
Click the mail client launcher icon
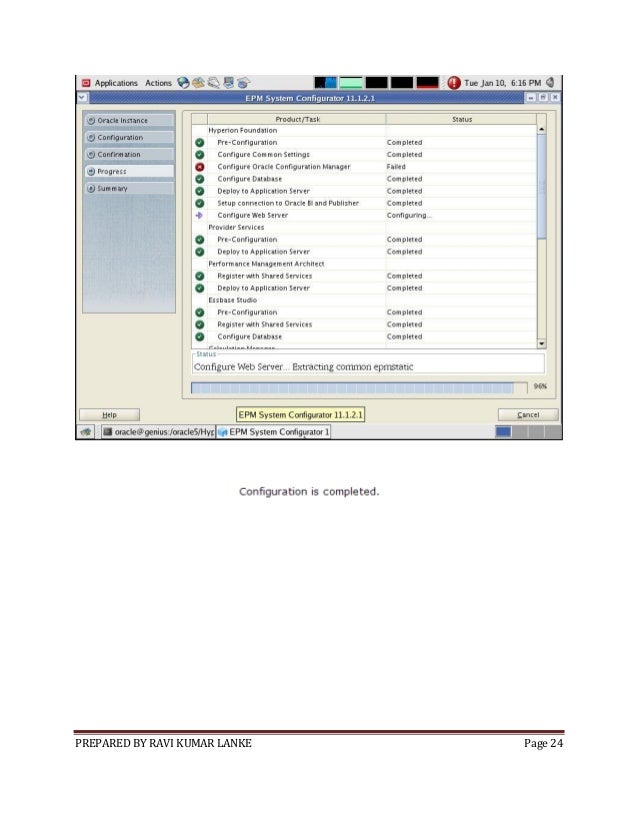click(198, 83)
